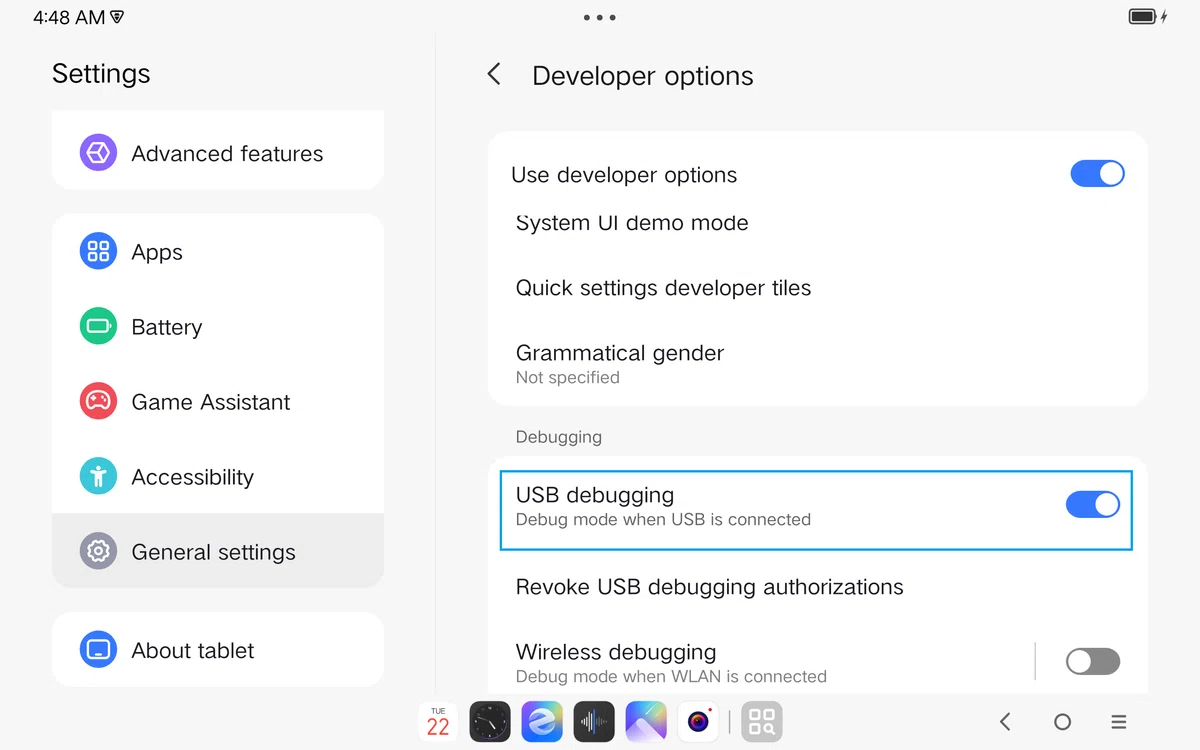
Task: Open Advanced features settings
Action: pos(218,153)
